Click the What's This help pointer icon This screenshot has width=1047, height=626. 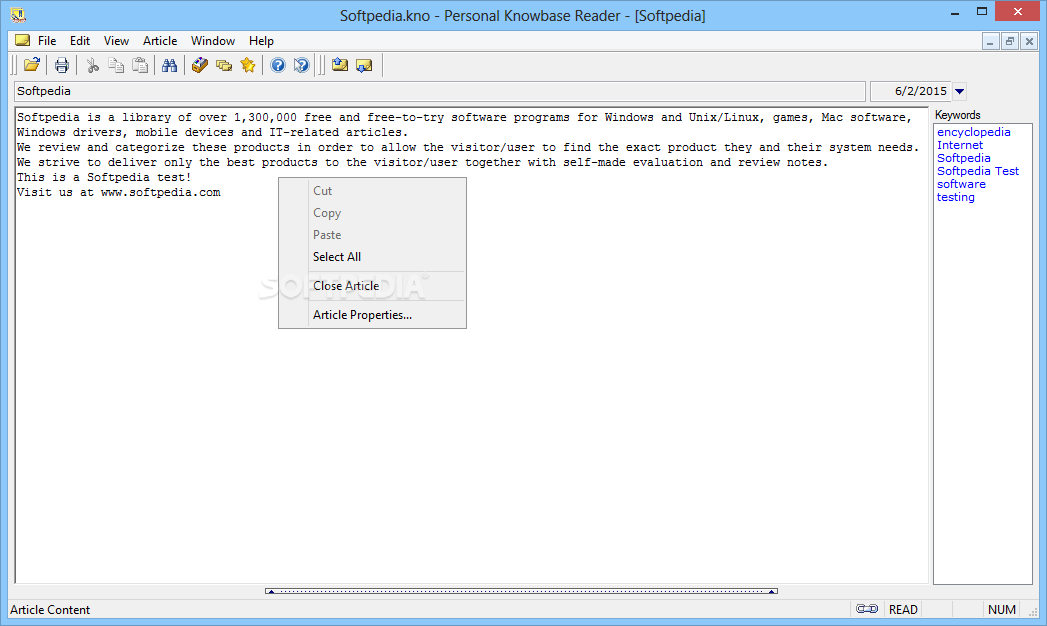coord(302,65)
